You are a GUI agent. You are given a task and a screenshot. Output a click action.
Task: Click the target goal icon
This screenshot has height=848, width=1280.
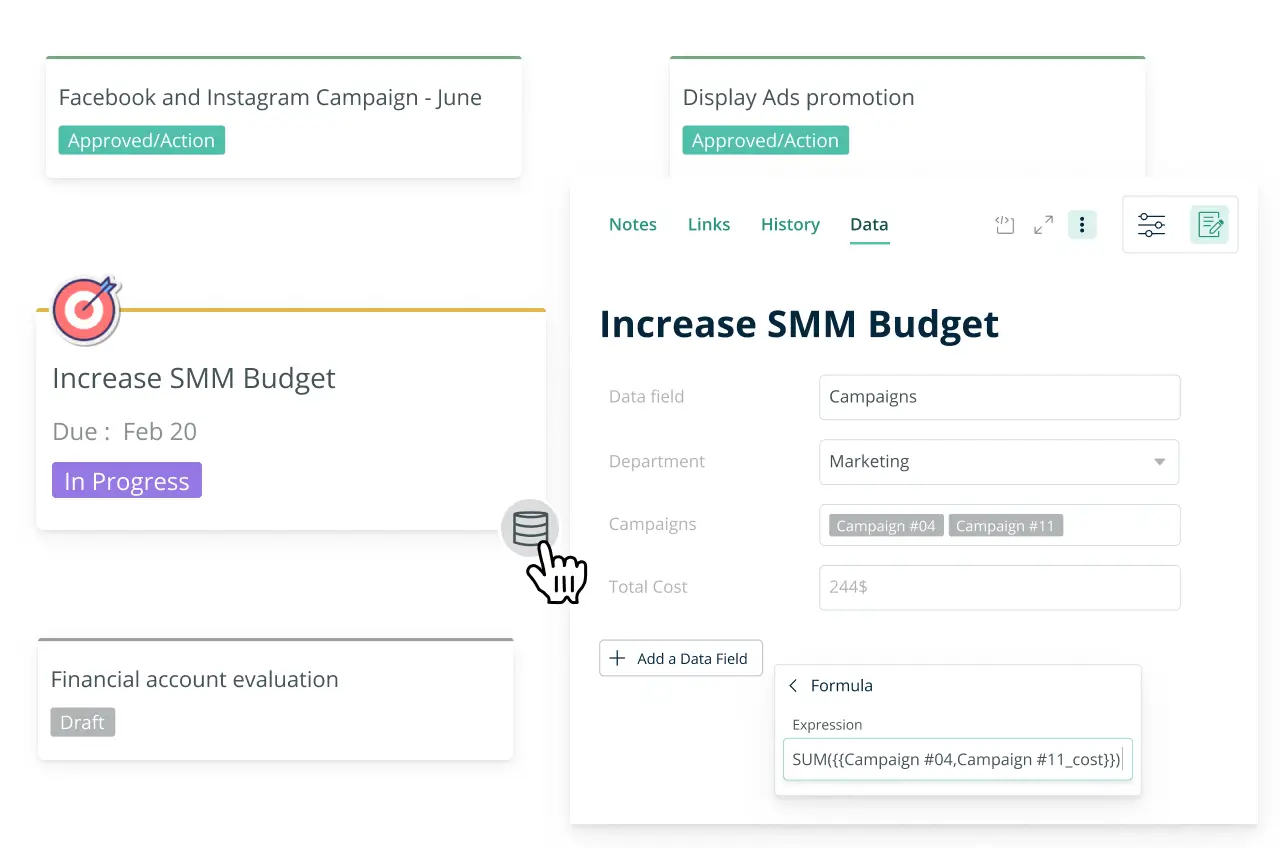pyautogui.click(x=86, y=310)
